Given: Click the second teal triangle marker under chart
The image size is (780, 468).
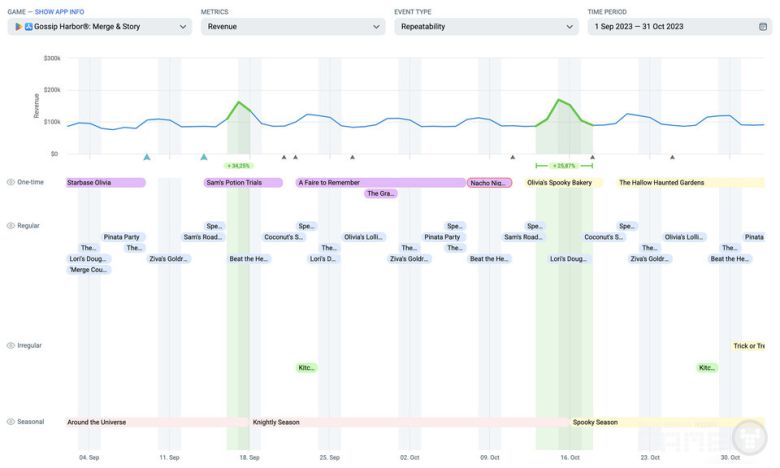Looking at the screenshot, I should pyautogui.click(x=204, y=157).
